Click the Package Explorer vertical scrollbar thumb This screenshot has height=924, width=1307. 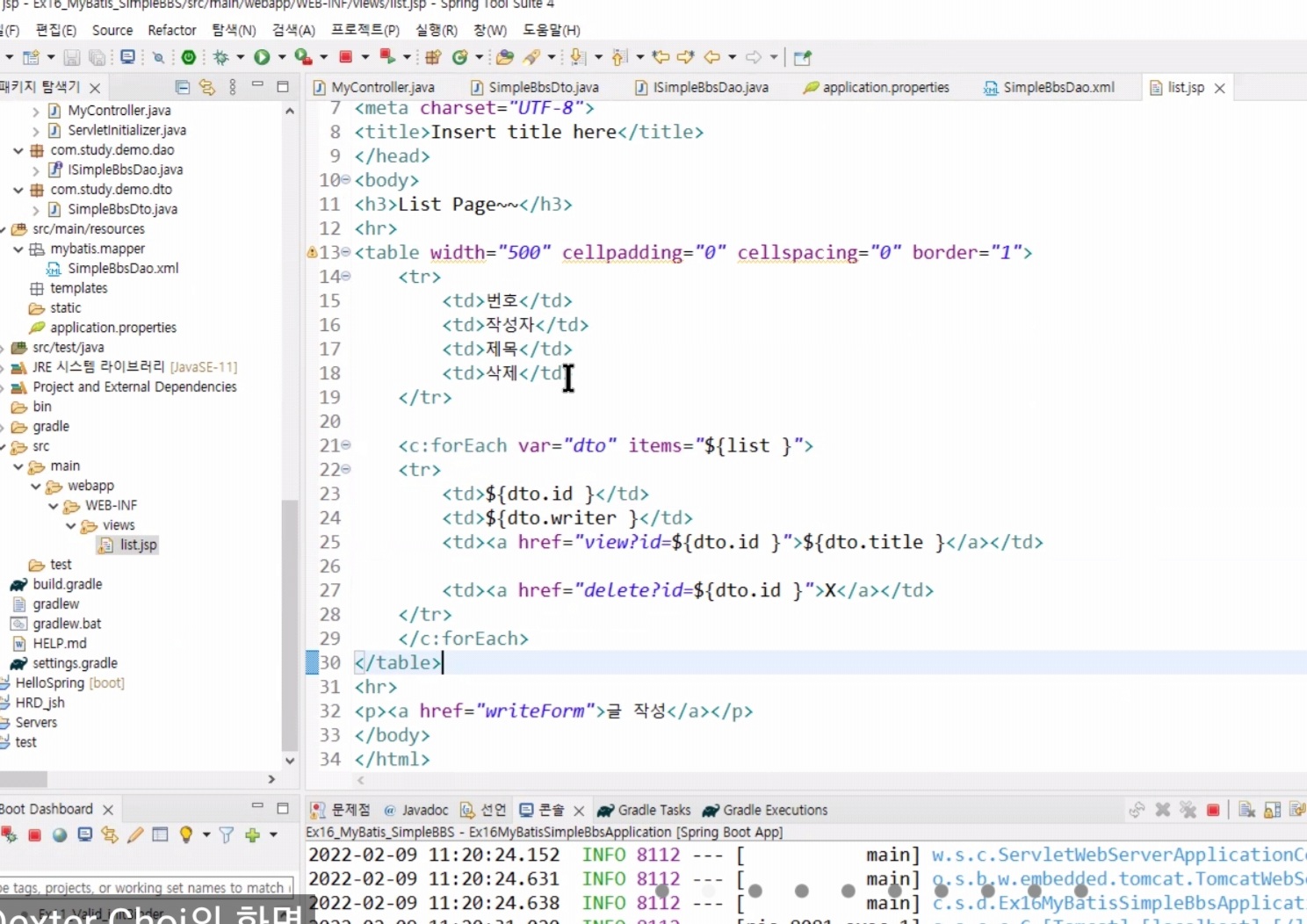tap(289, 625)
